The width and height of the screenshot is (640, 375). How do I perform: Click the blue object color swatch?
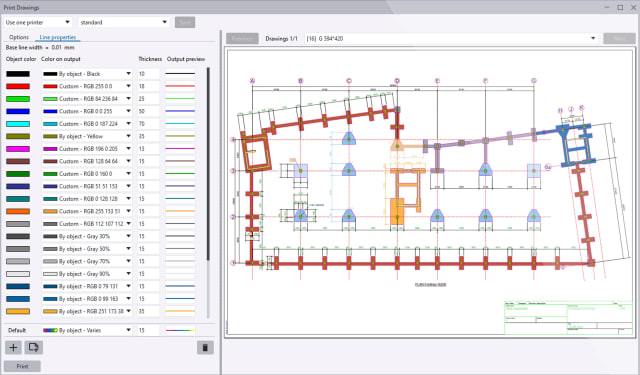pyautogui.click(x=18, y=111)
